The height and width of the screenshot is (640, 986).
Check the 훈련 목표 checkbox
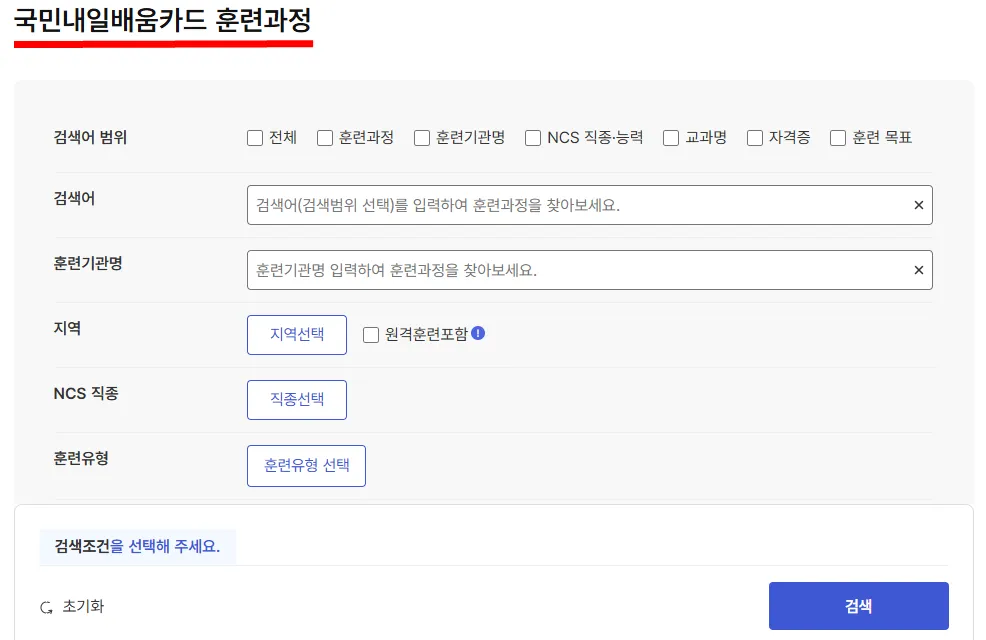[x=836, y=138]
